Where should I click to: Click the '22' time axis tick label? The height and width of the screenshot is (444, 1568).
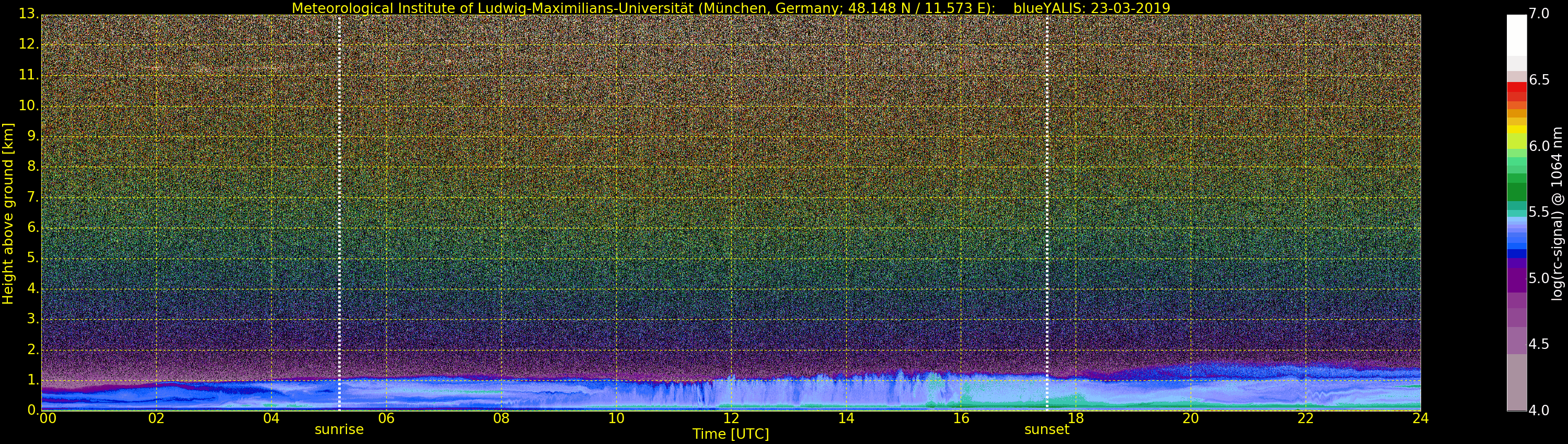1306,418
